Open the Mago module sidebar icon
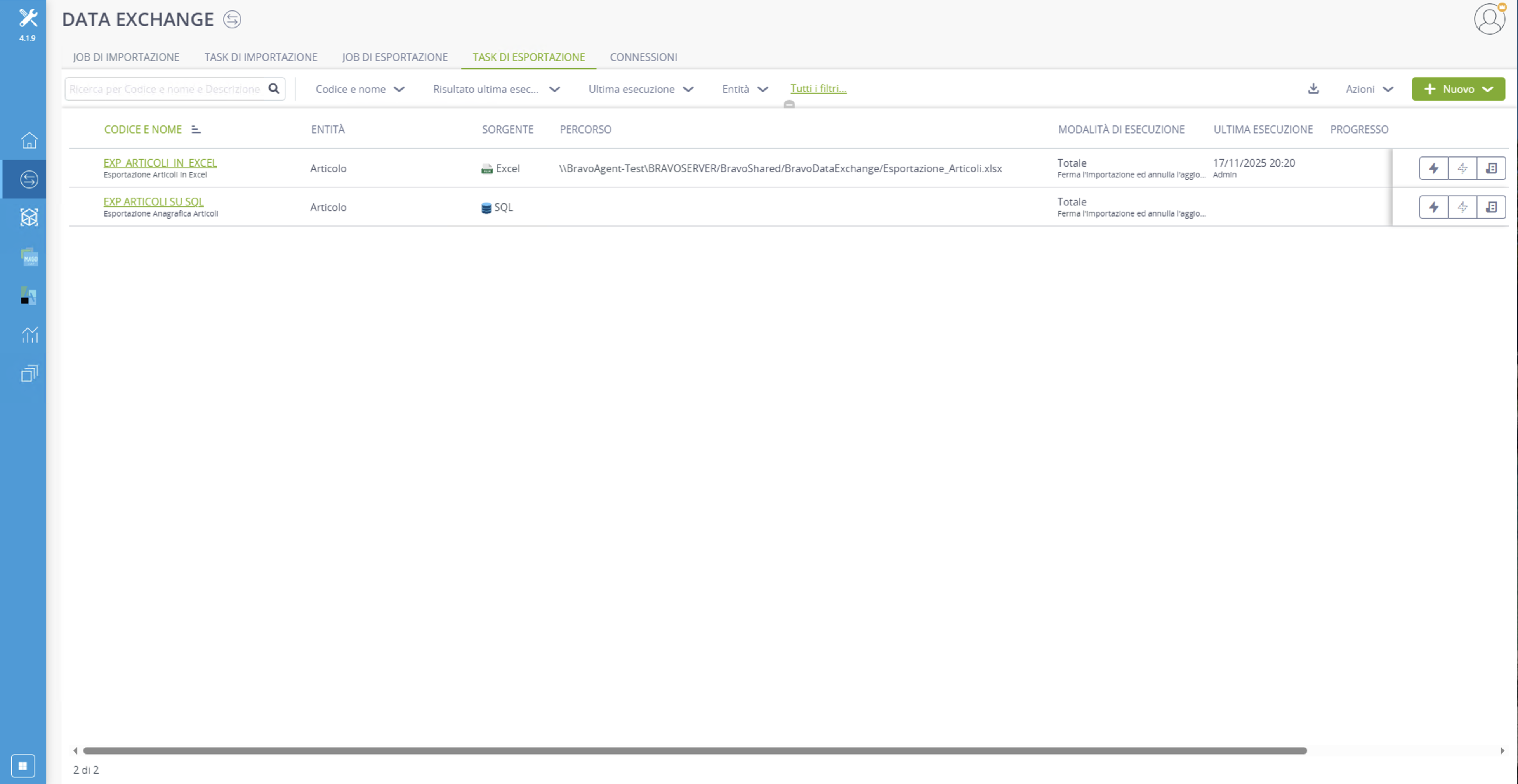This screenshot has height=784, width=1518. coord(29,257)
